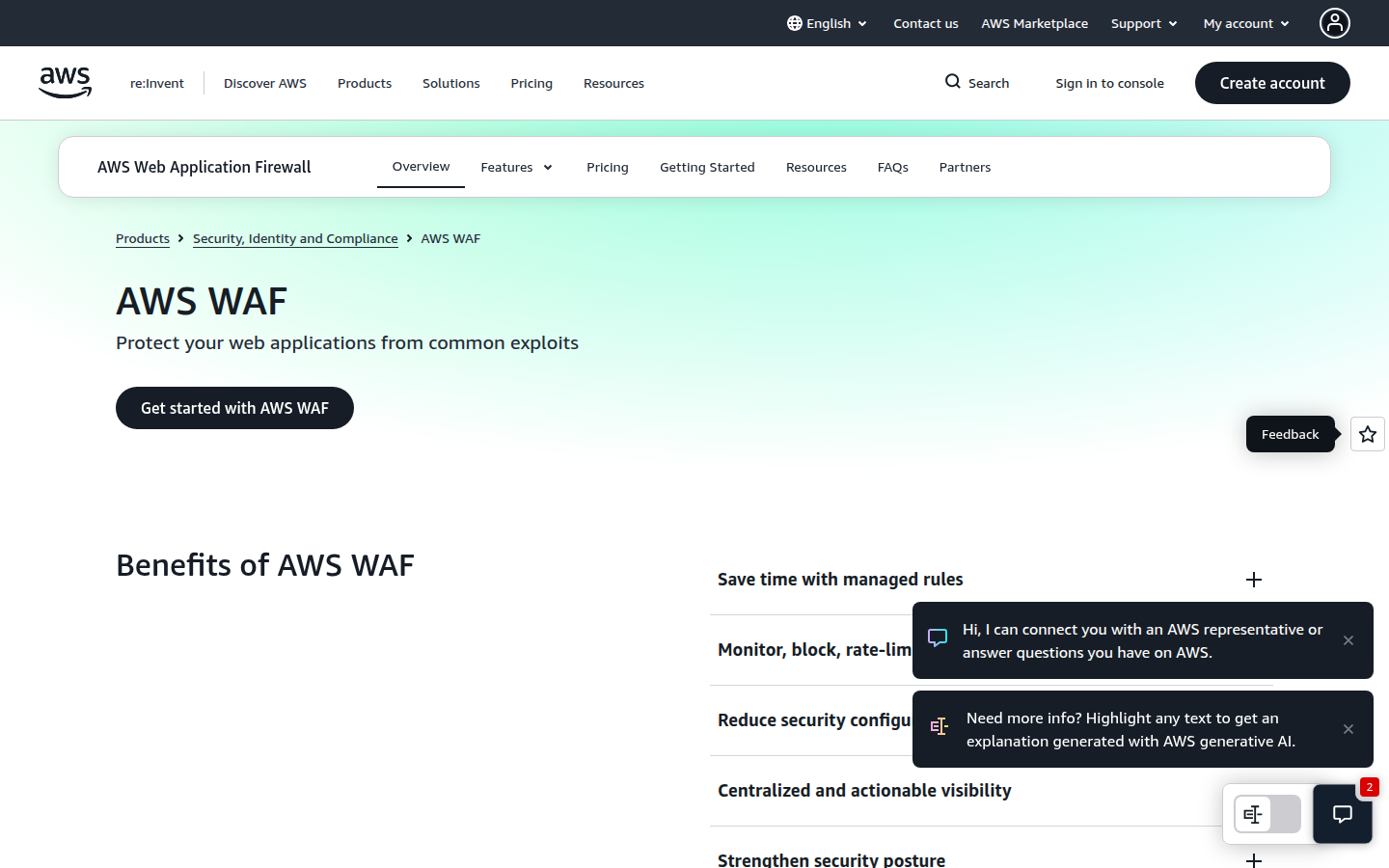
Task: Open the Support dropdown
Action: 1144,23
